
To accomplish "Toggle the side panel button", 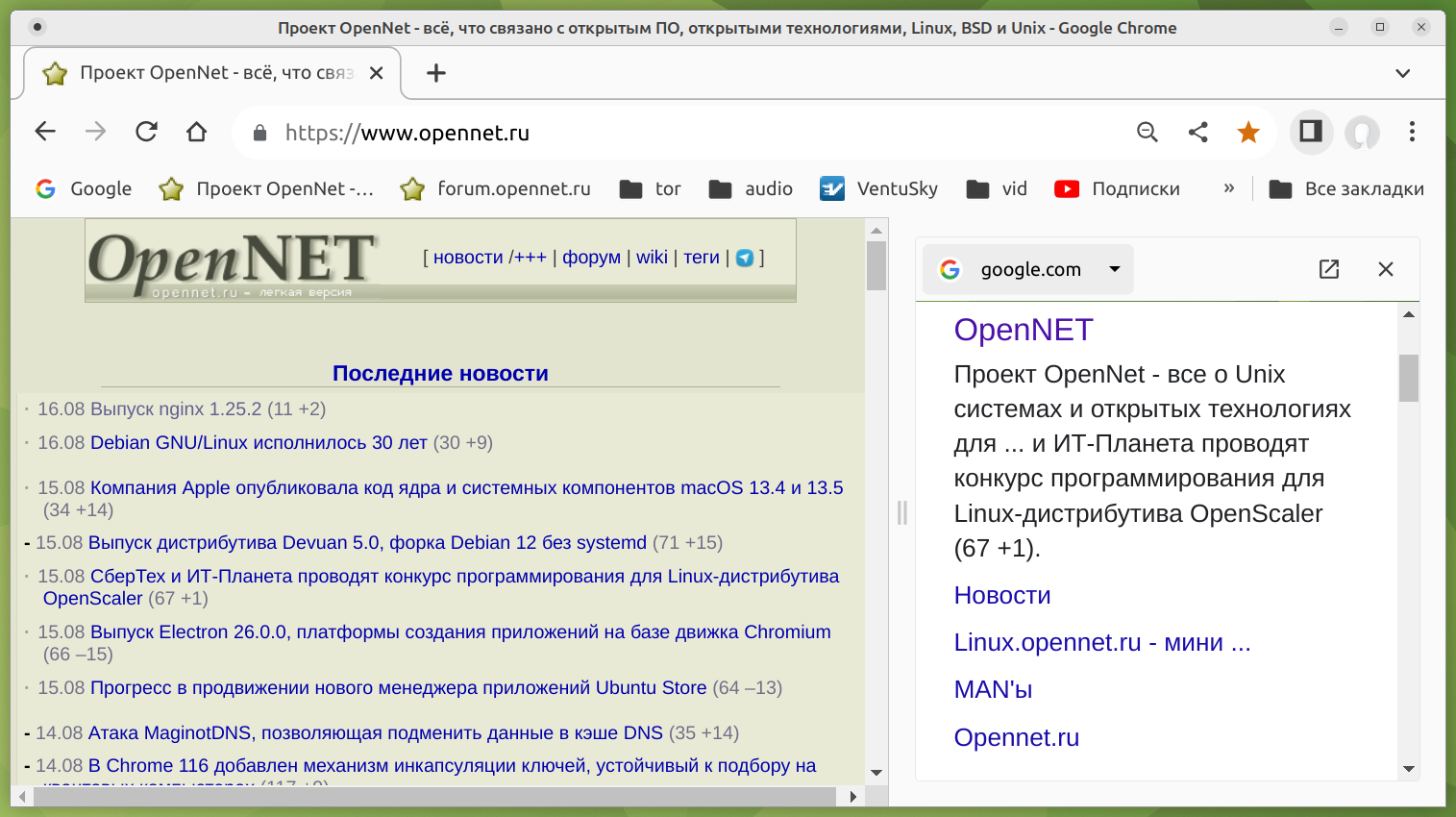I will pyautogui.click(x=1311, y=132).
